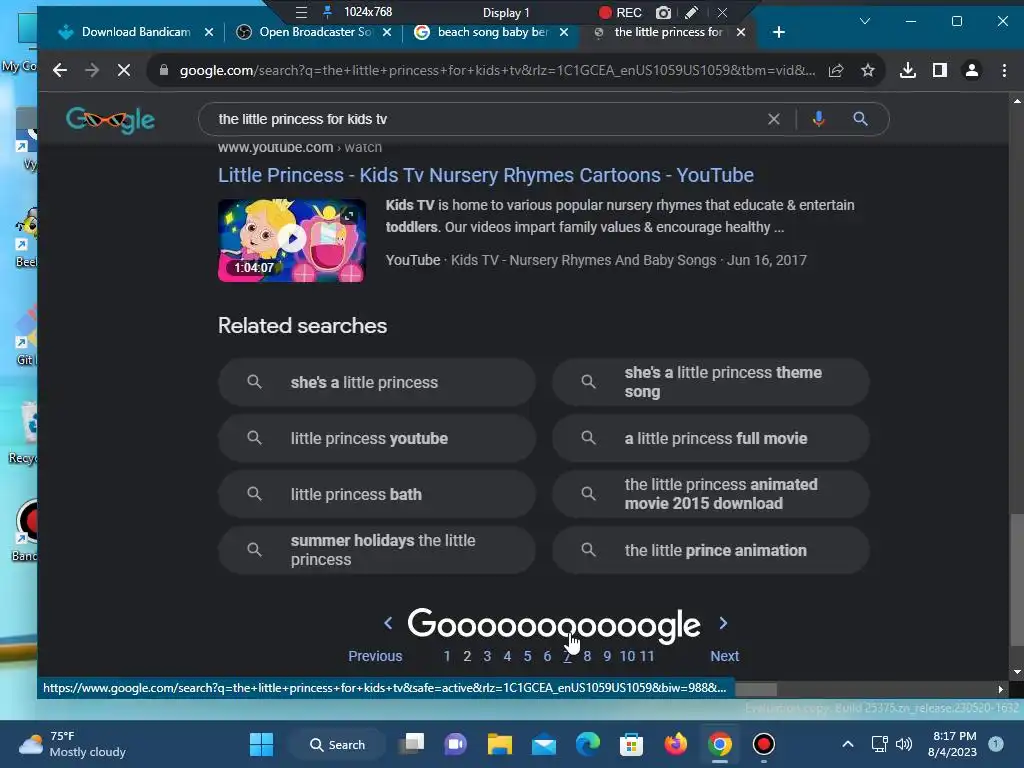Search related: animated movie 2015 download
The width and height of the screenshot is (1024, 768).
tap(711, 494)
